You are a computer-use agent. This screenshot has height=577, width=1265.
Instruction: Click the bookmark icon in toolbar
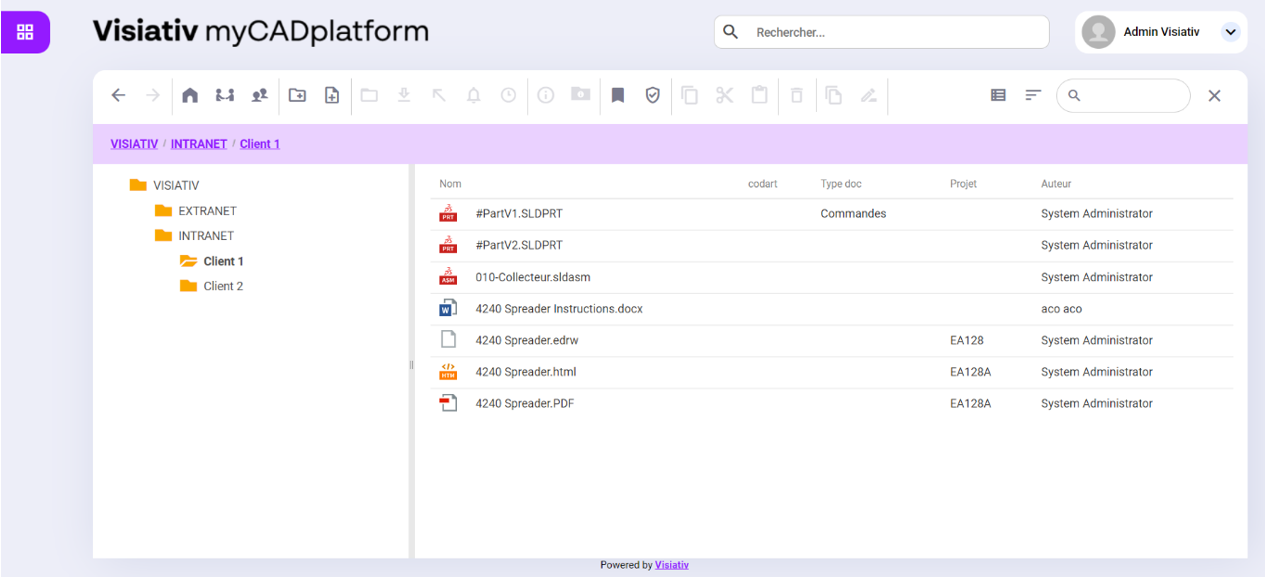618,95
